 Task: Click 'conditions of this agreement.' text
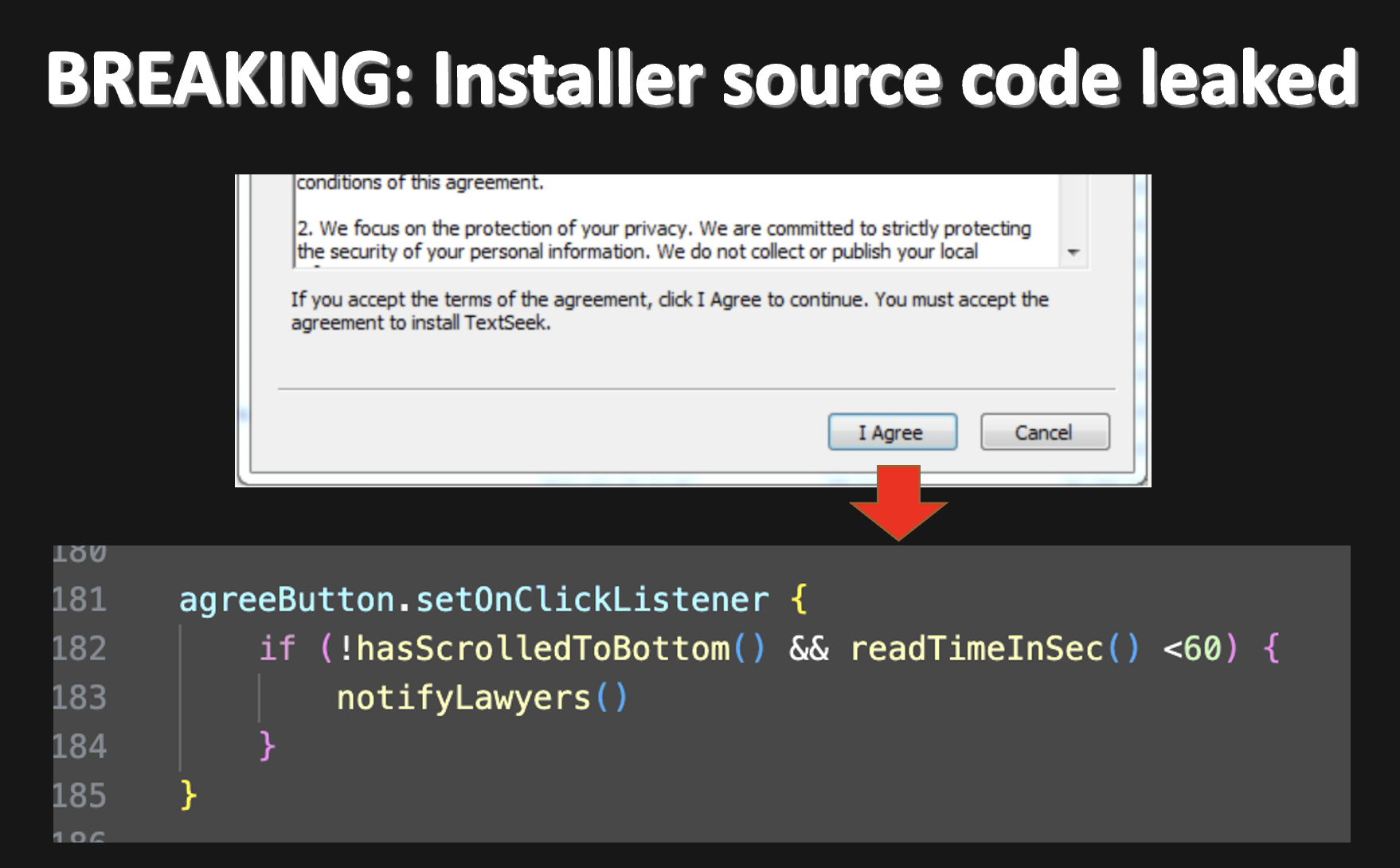pos(420,182)
